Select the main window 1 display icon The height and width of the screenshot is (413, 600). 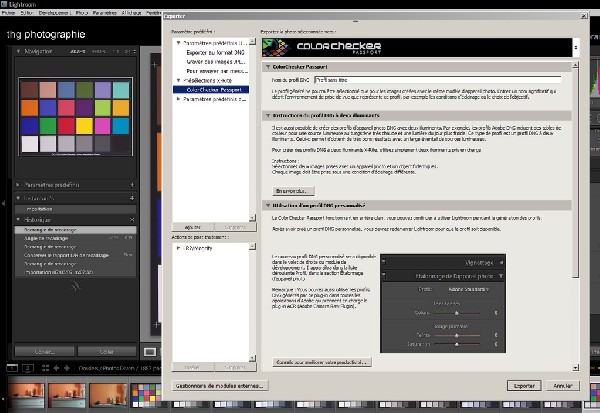12,368
